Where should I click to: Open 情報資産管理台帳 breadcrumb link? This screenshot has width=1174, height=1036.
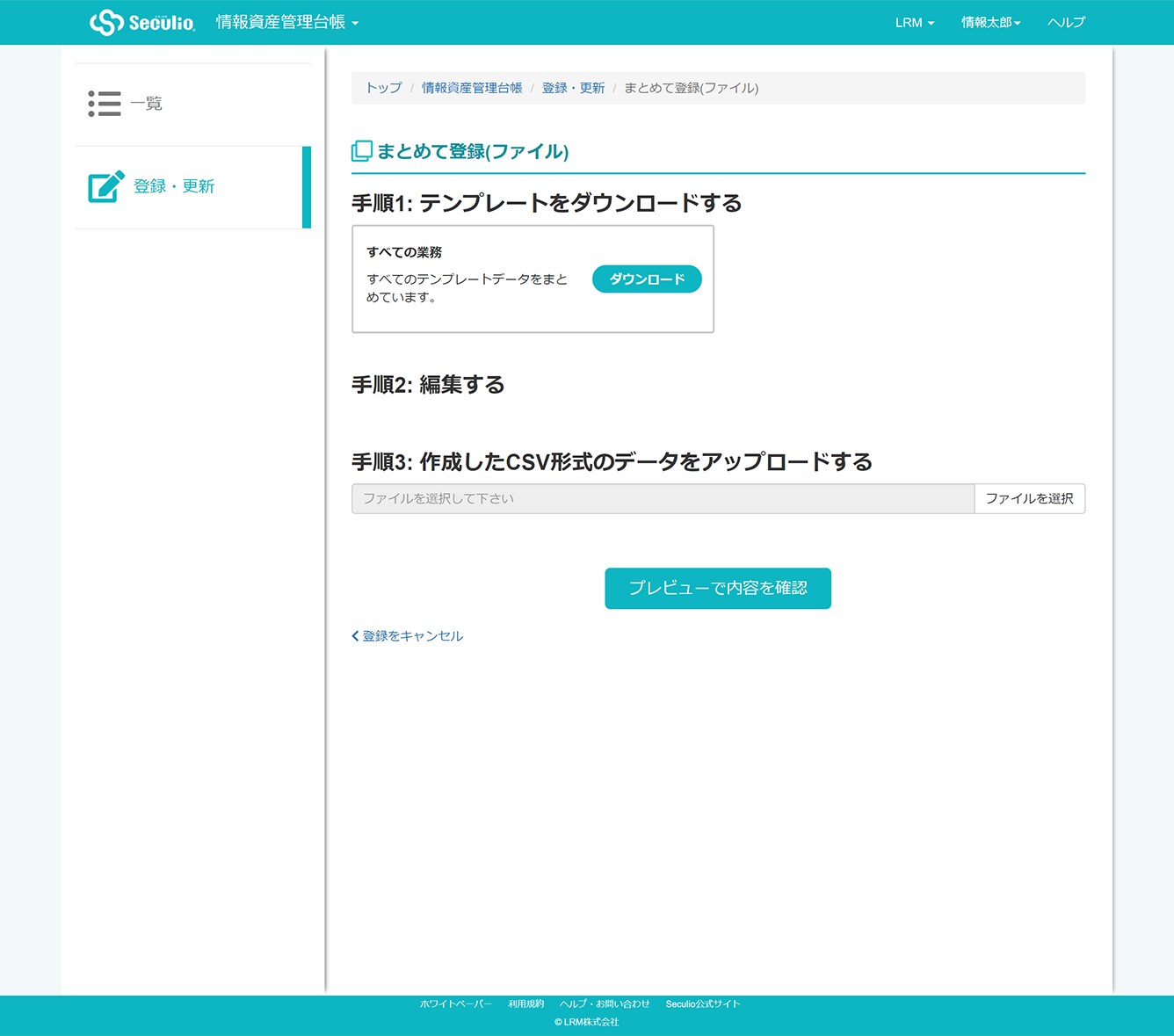471,88
